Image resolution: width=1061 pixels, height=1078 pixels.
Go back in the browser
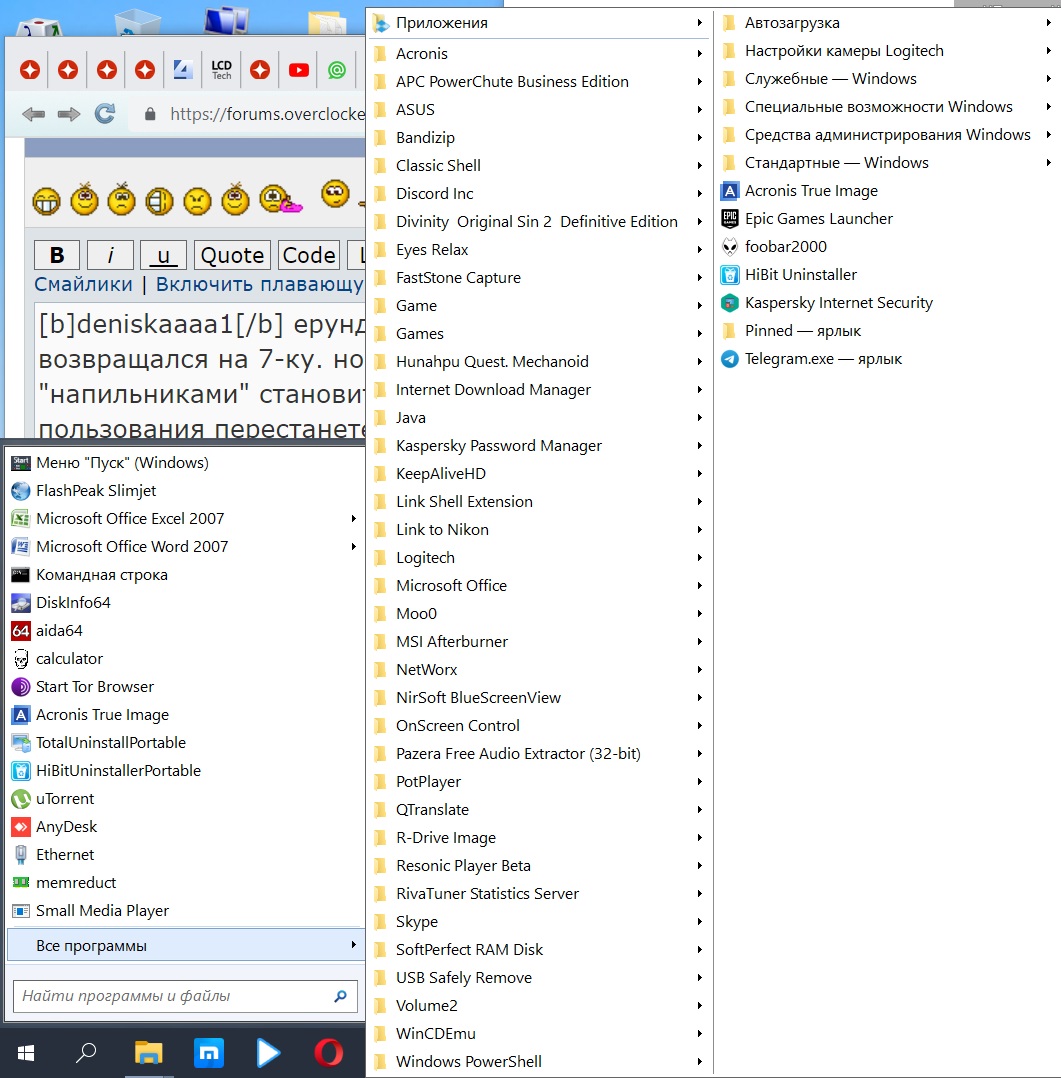[x=34, y=113]
